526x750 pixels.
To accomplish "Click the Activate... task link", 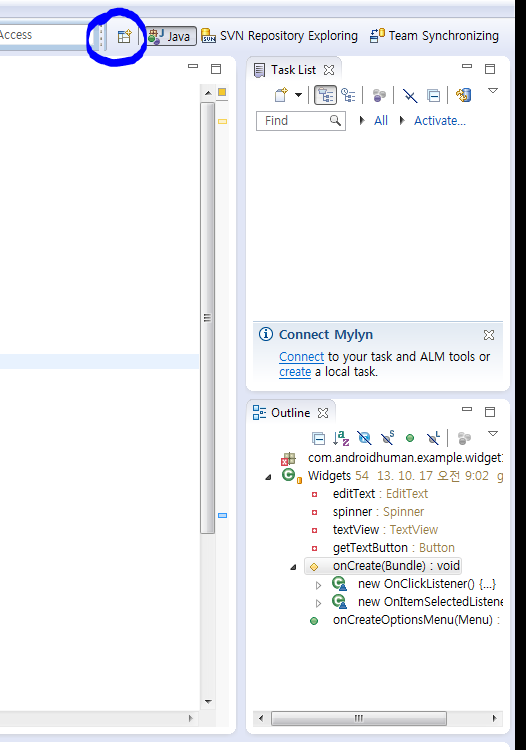I will 439,121.
